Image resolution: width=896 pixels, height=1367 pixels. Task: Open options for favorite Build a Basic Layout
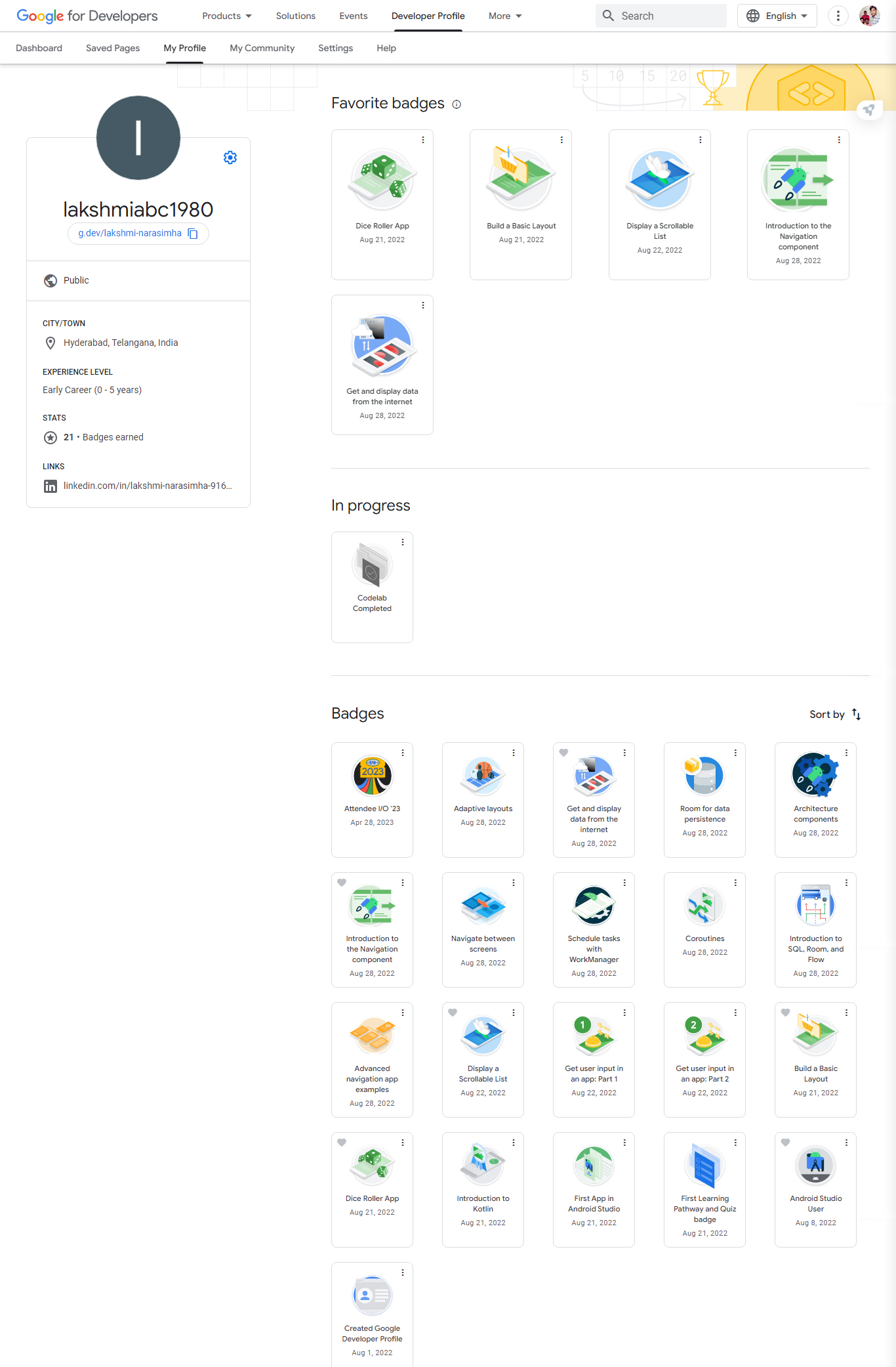click(x=561, y=140)
